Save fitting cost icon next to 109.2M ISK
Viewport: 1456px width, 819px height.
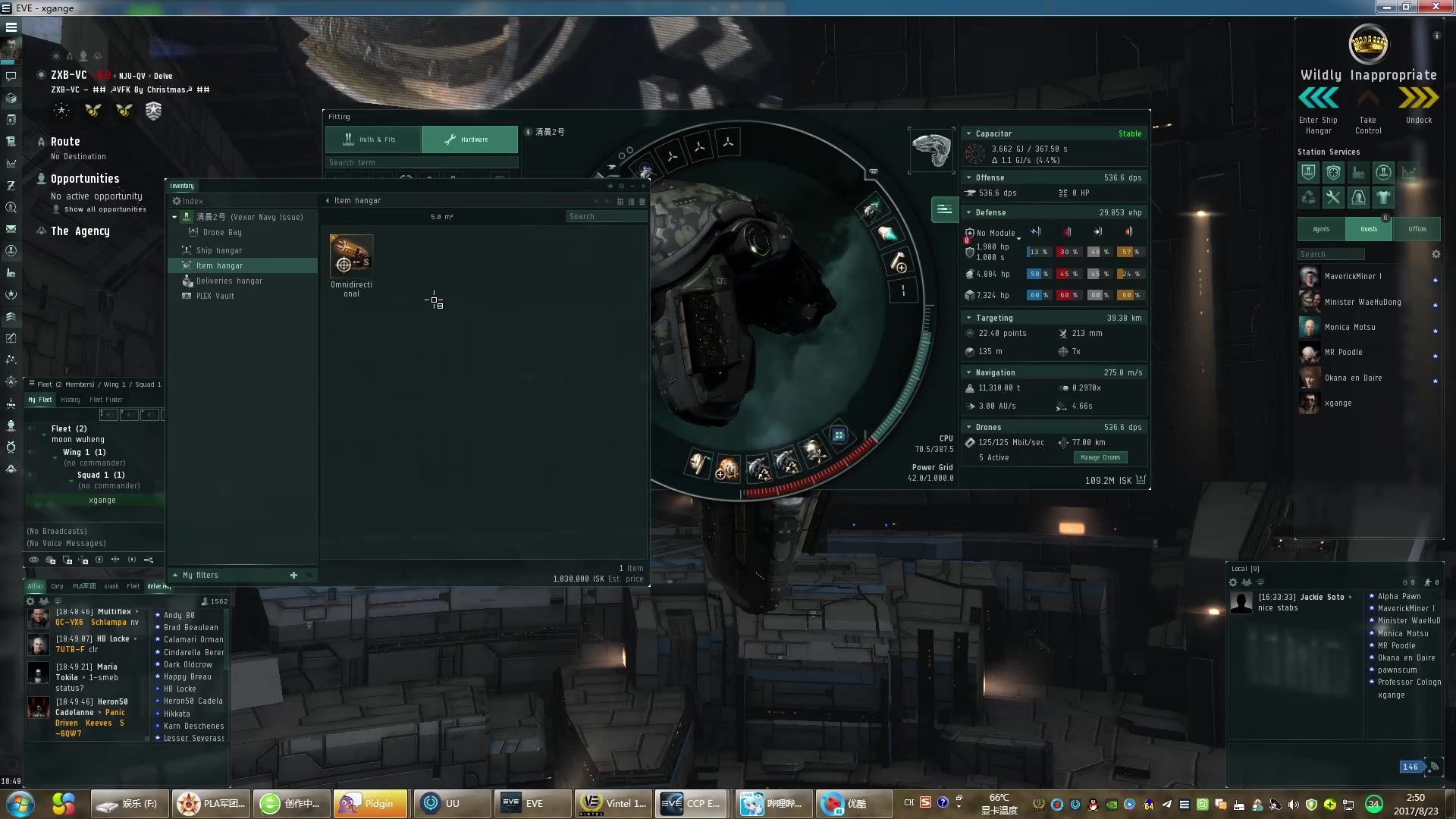(x=1141, y=479)
